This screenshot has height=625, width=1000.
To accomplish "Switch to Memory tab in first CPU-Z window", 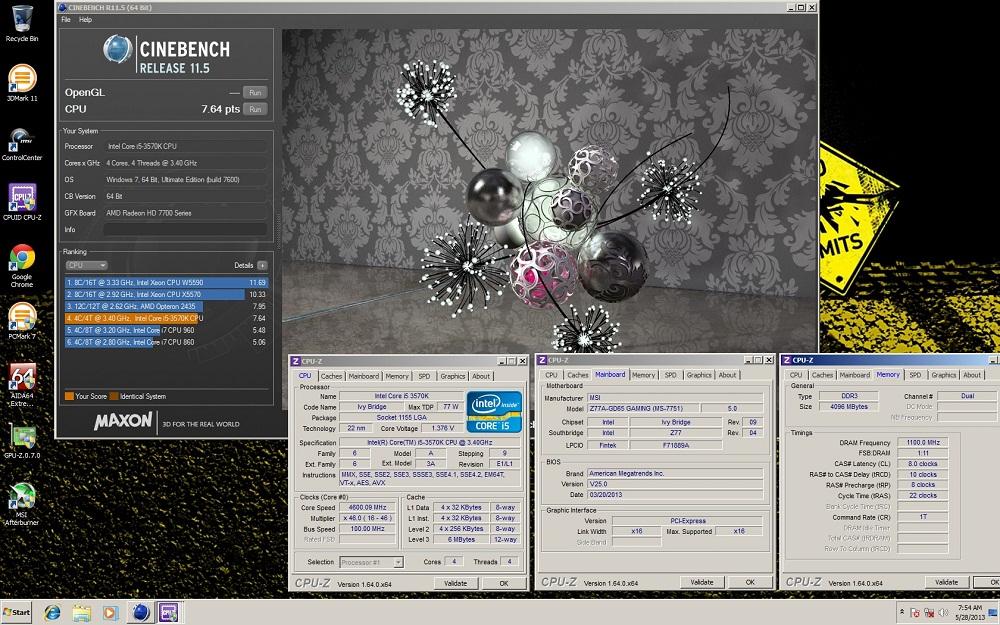I will click(x=397, y=376).
